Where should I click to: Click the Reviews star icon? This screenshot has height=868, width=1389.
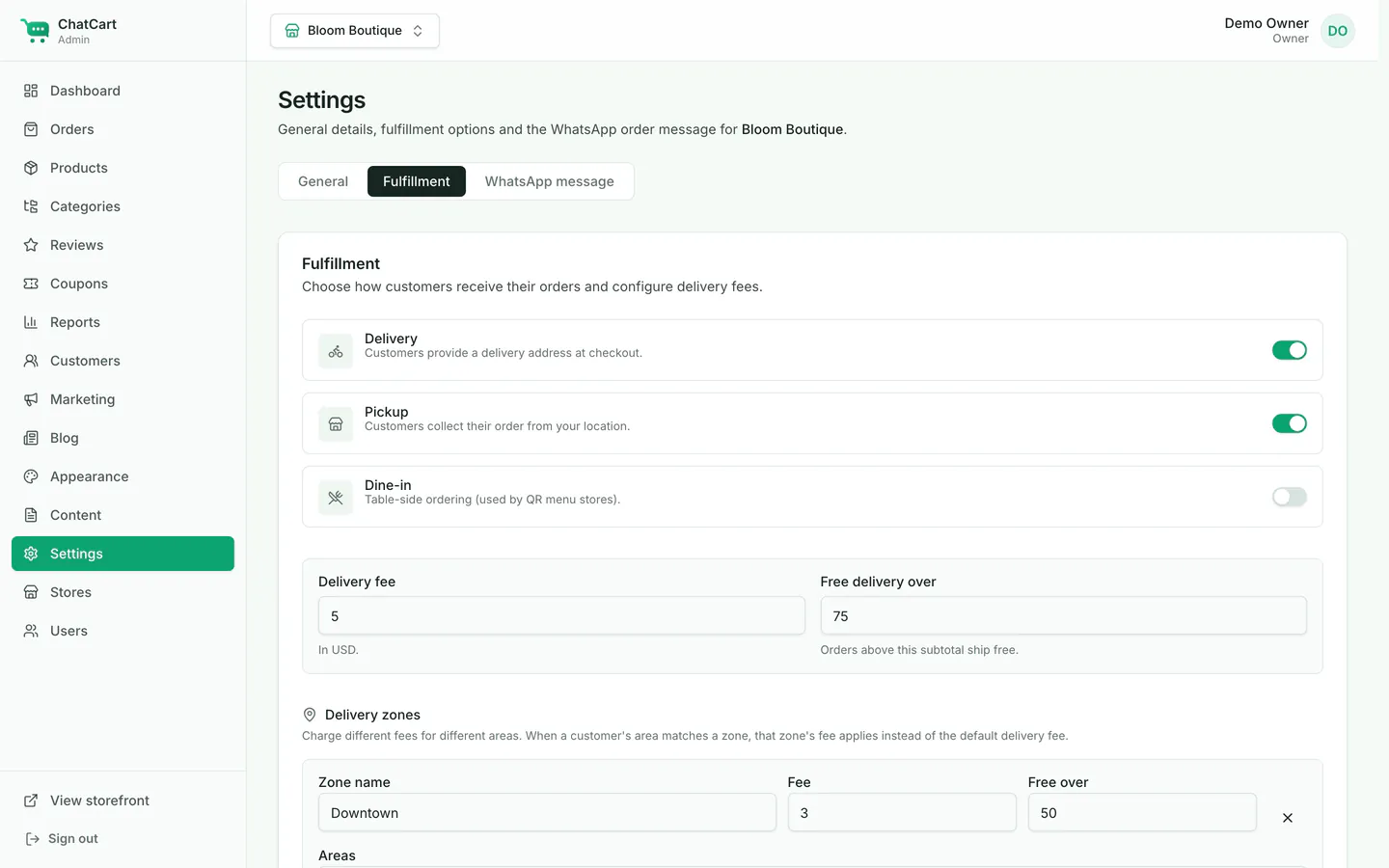click(x=31, y=245)
